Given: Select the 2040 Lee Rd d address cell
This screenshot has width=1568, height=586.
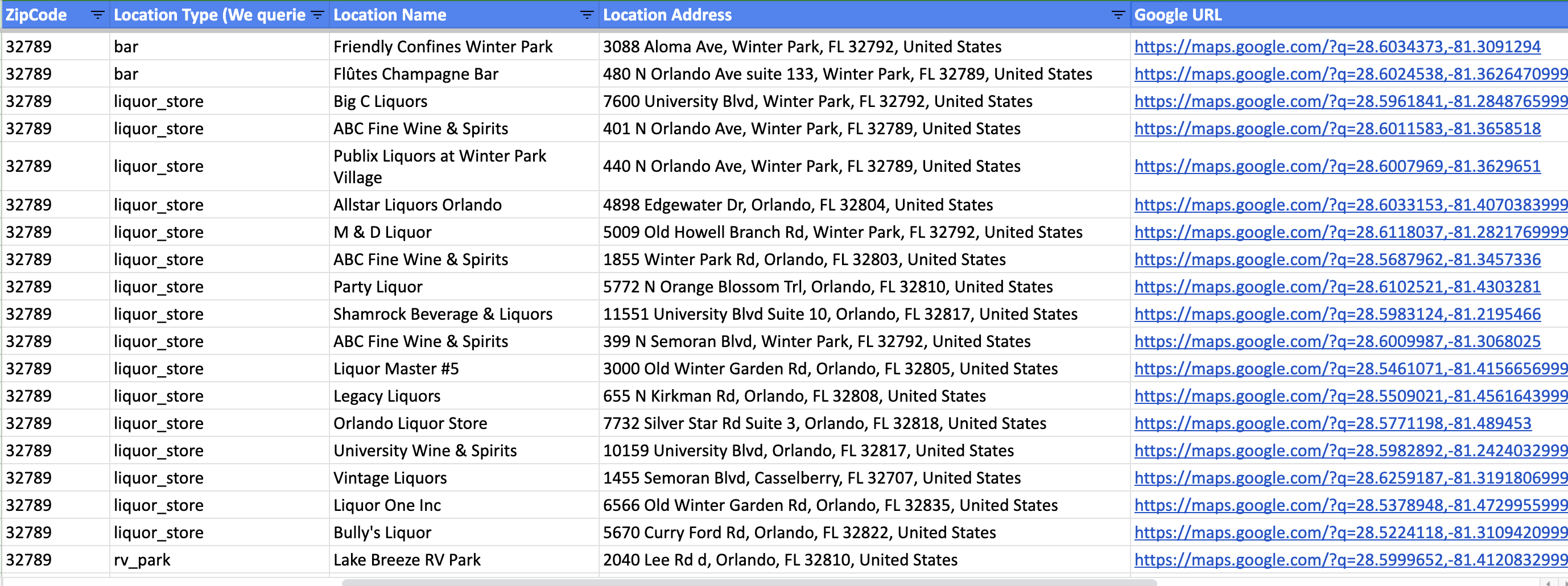Looking at the screenshot, I should click(864, 561).
